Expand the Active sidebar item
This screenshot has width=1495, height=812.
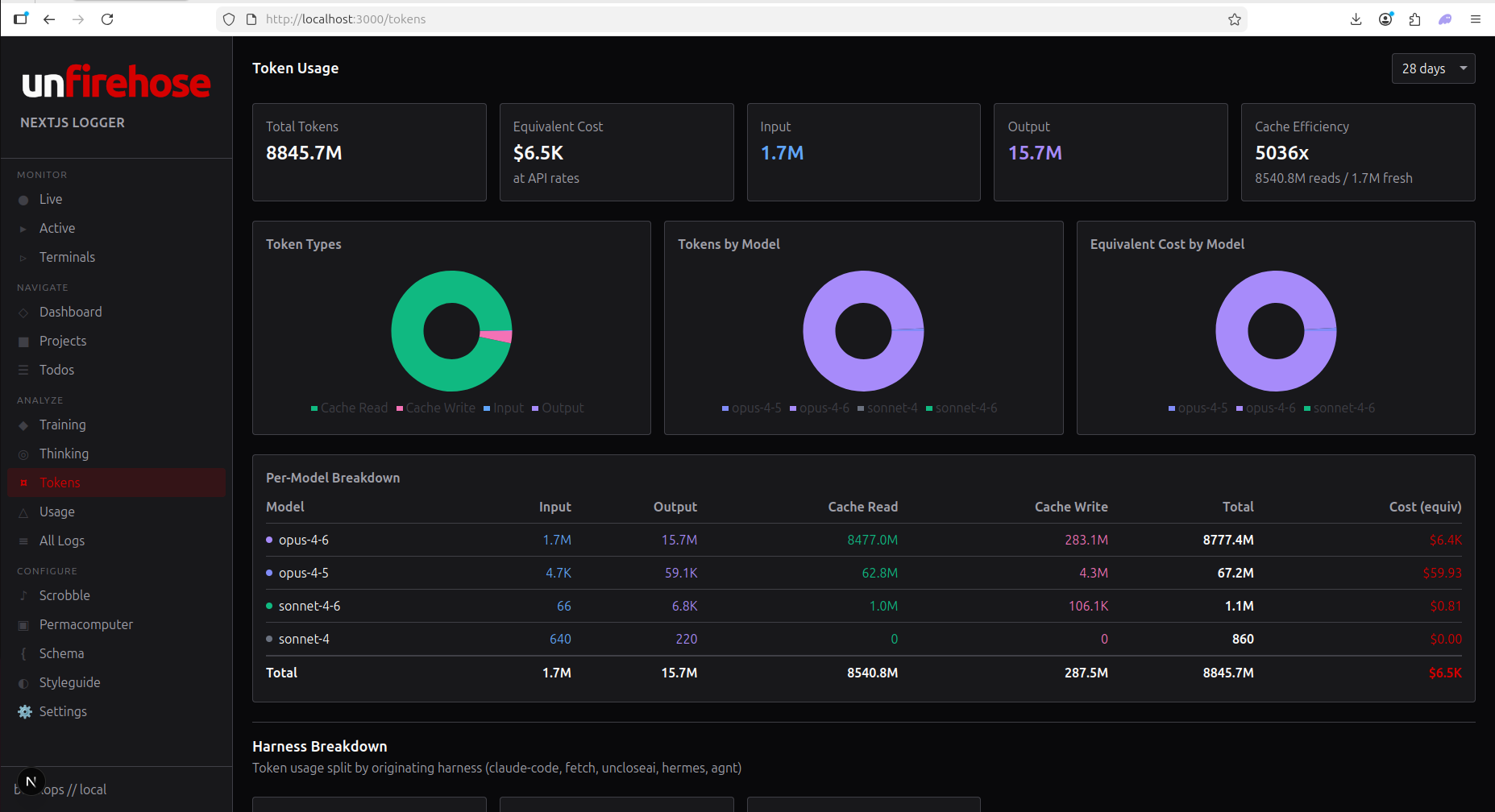(x=57, y=229)
